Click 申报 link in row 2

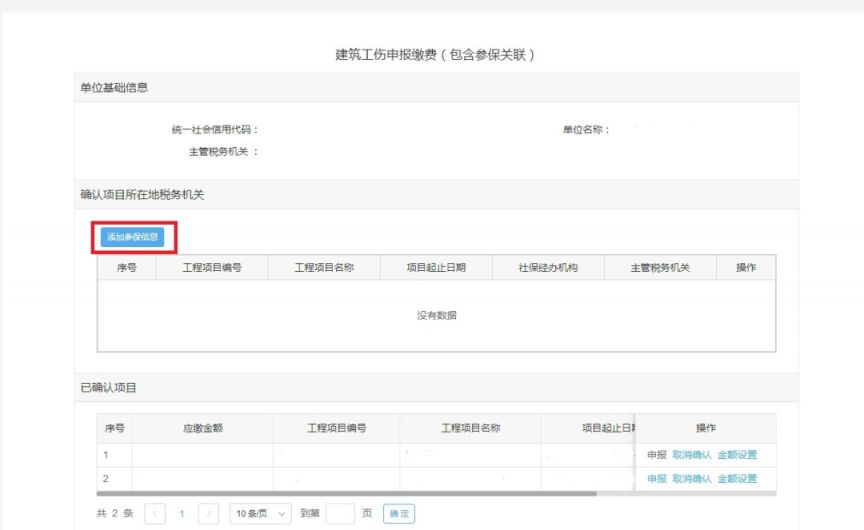[656, 479]
